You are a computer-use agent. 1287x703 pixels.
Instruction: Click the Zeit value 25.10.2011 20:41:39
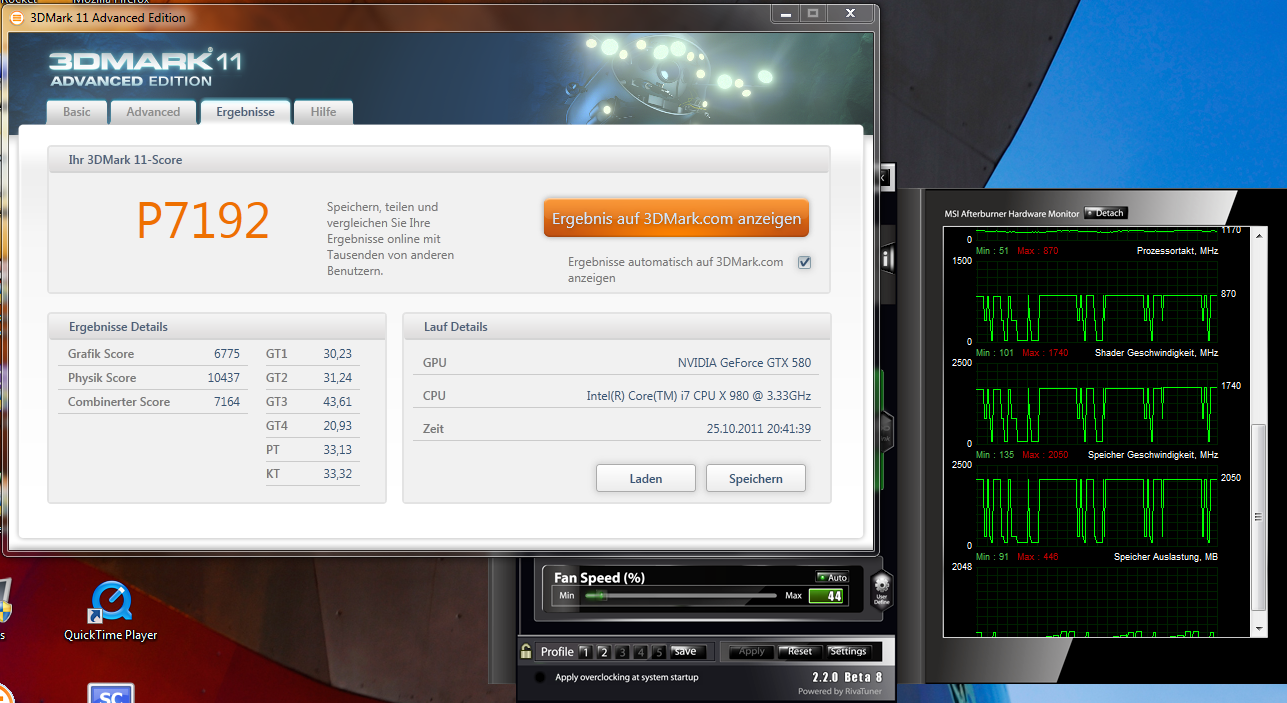tap(758, 429)
